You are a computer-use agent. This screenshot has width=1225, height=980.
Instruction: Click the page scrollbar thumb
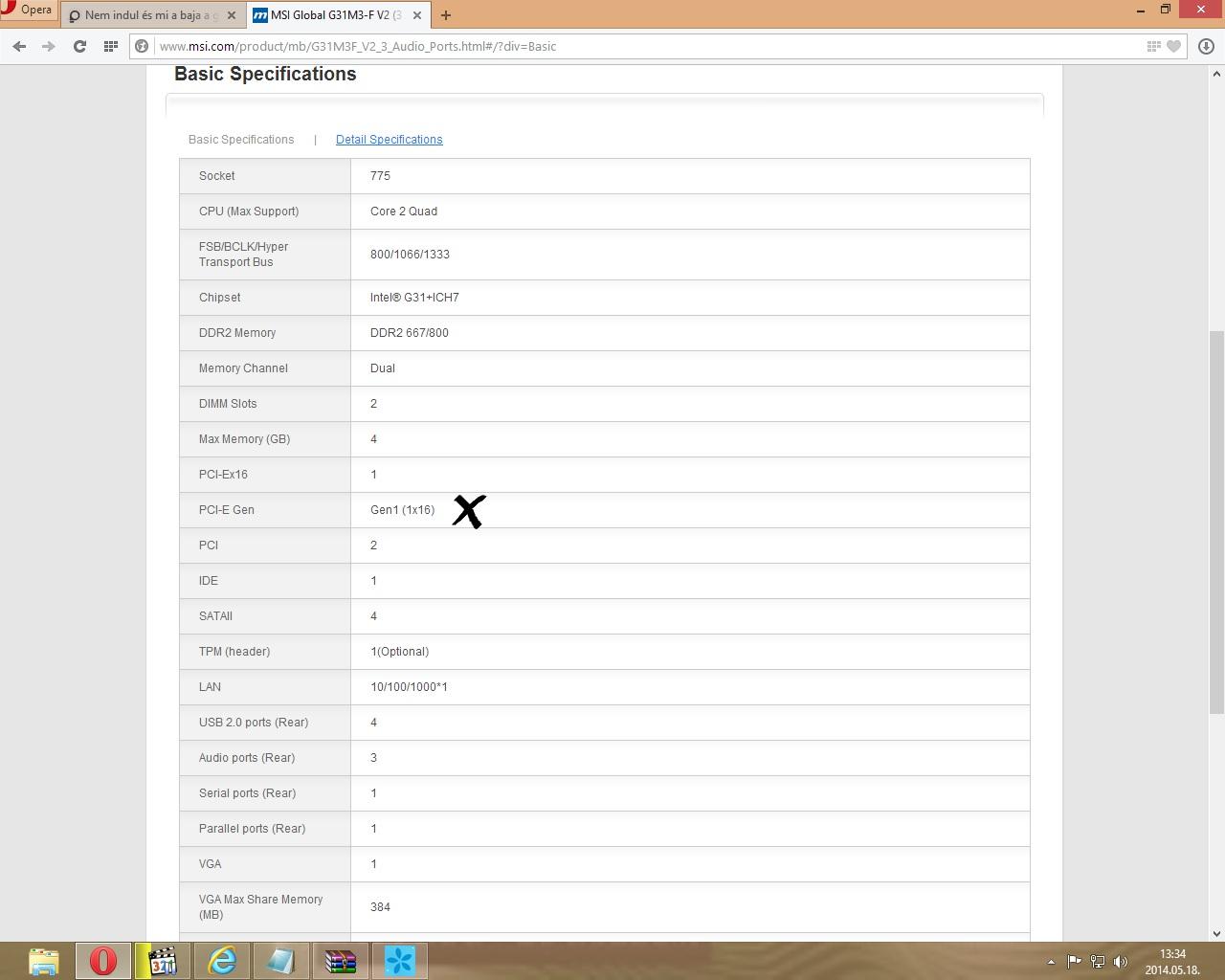tap(1216, 522)
